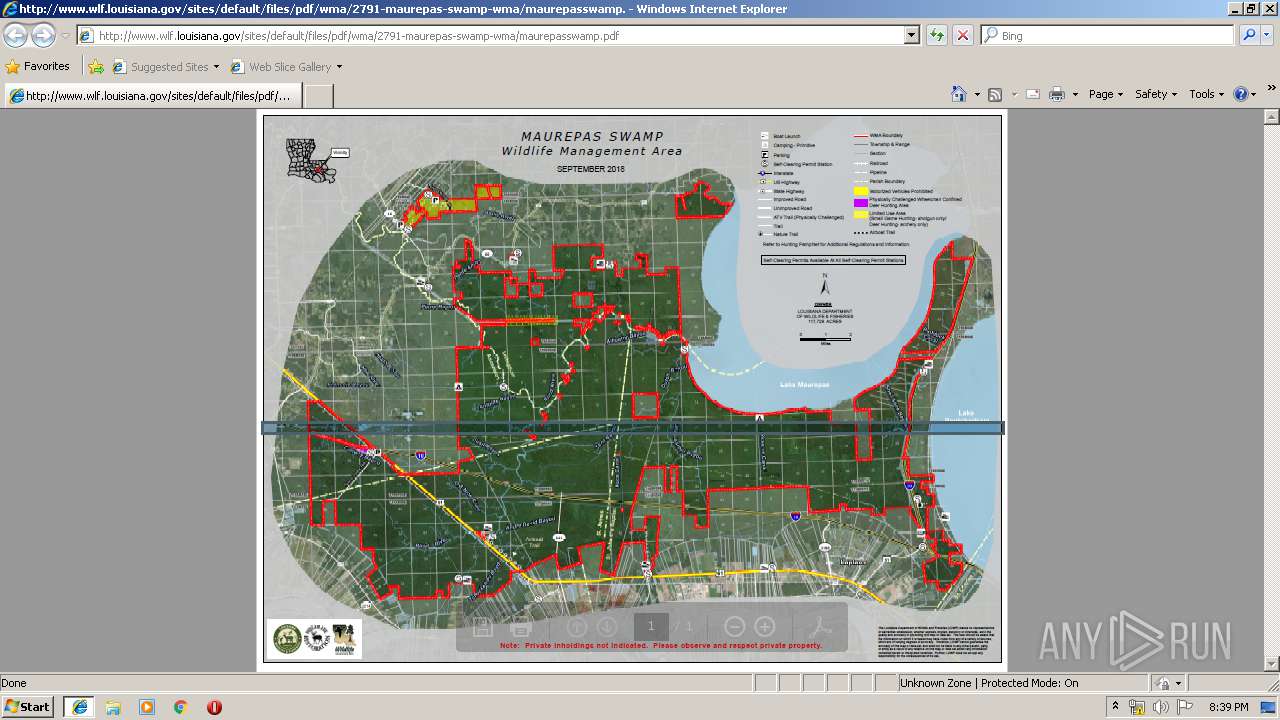
Task: Click the Suggested Sites link
Action: (x=164, y=67)
